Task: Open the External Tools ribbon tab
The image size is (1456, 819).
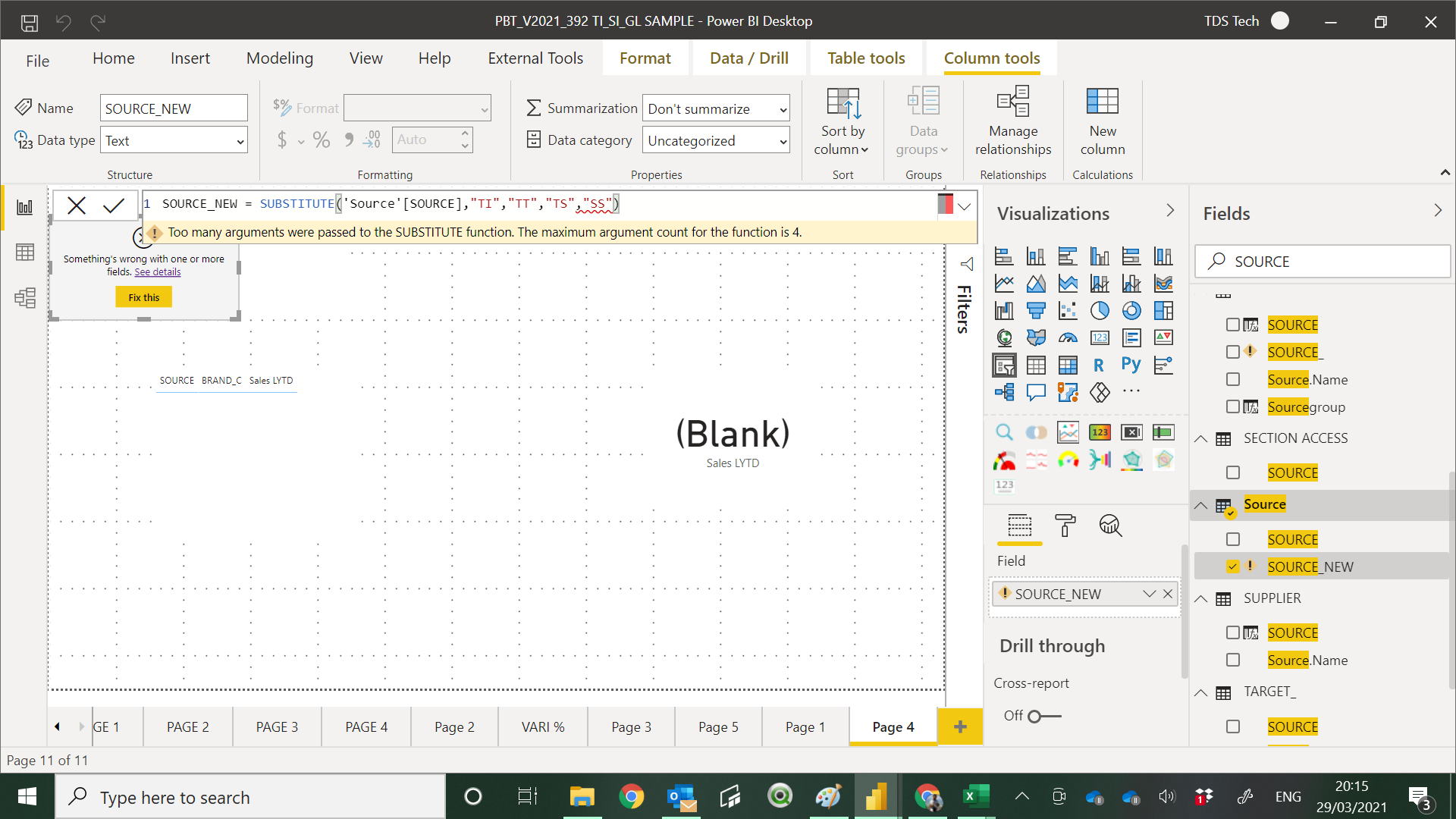Action: pyautogui.click(x=535, y=58)
